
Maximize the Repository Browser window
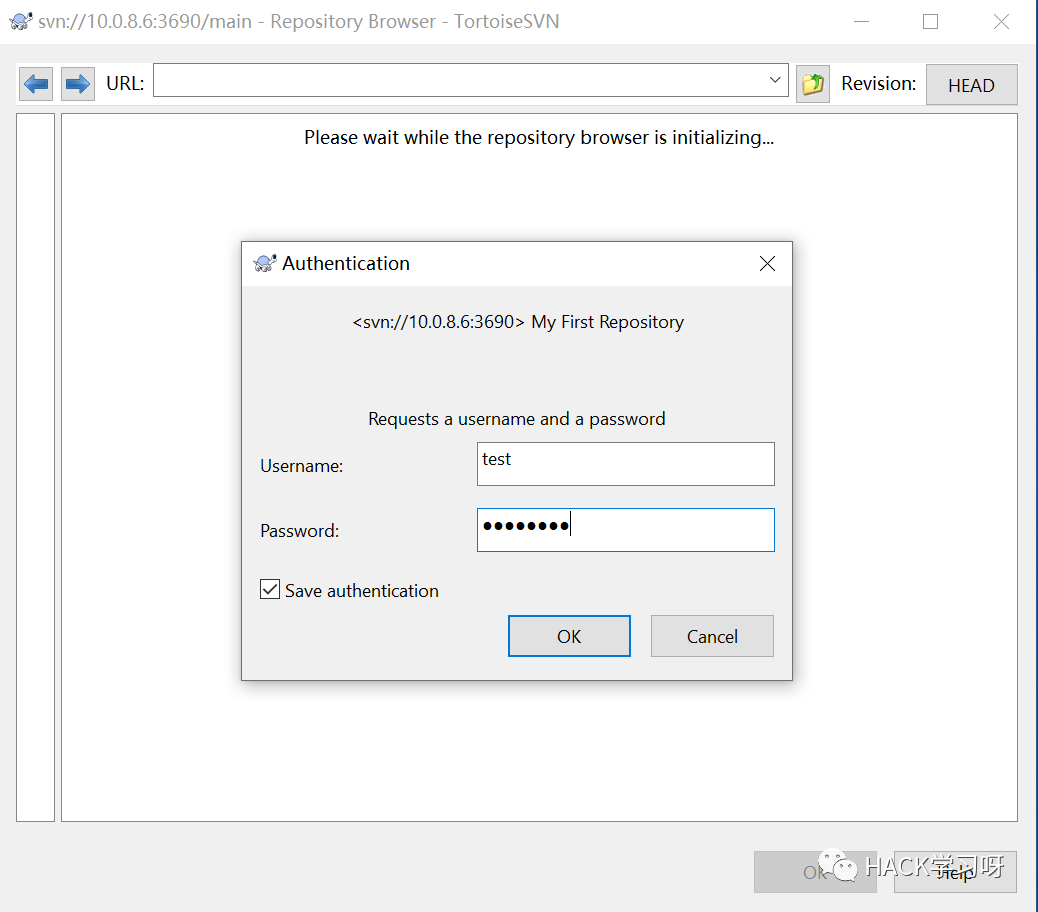(931, 22)
